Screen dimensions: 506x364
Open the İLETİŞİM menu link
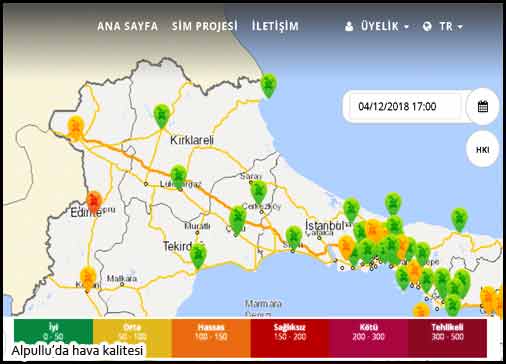pyautogui.click(x=275, y=26)
